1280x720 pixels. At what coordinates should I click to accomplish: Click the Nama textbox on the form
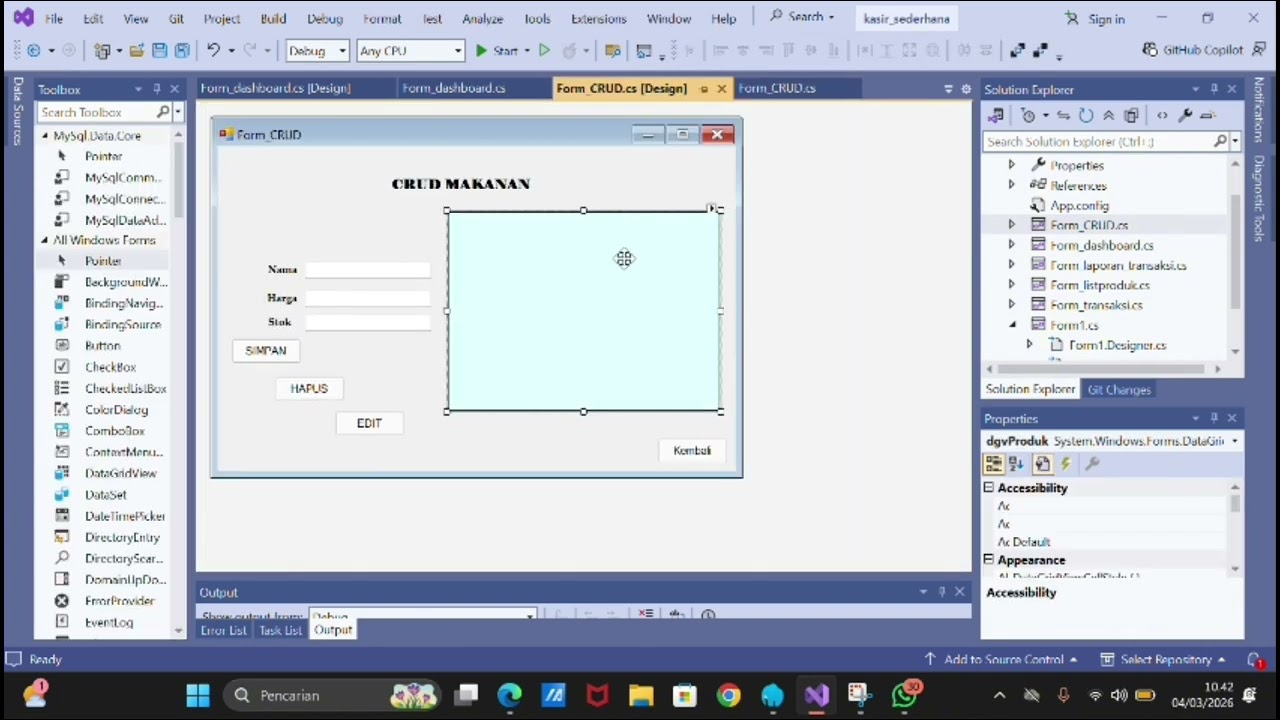(x=367, y=270)
